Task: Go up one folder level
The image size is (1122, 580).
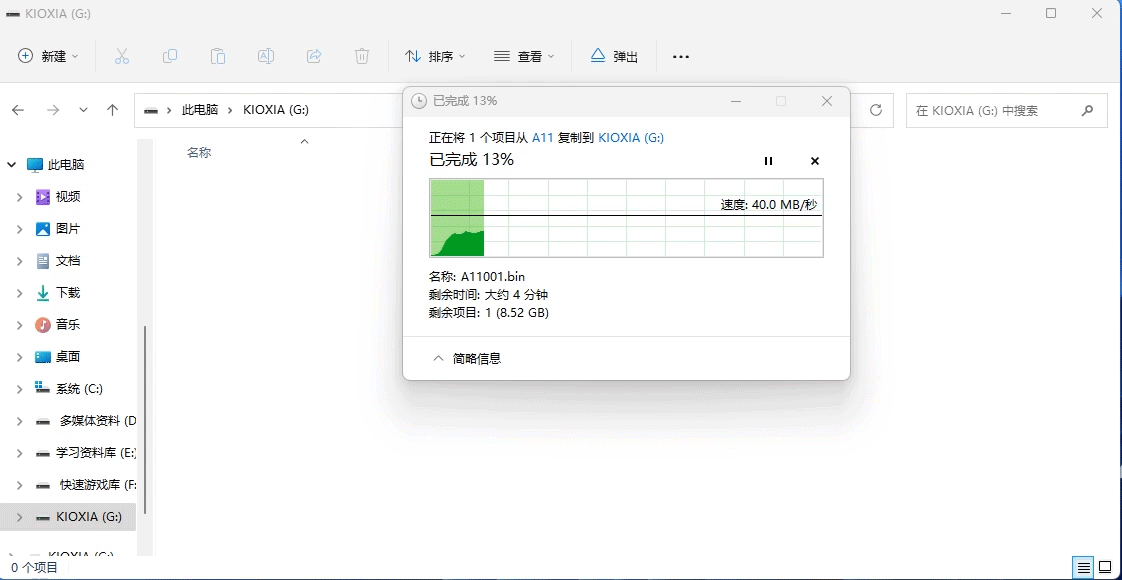Action: (x=112, y=110)
